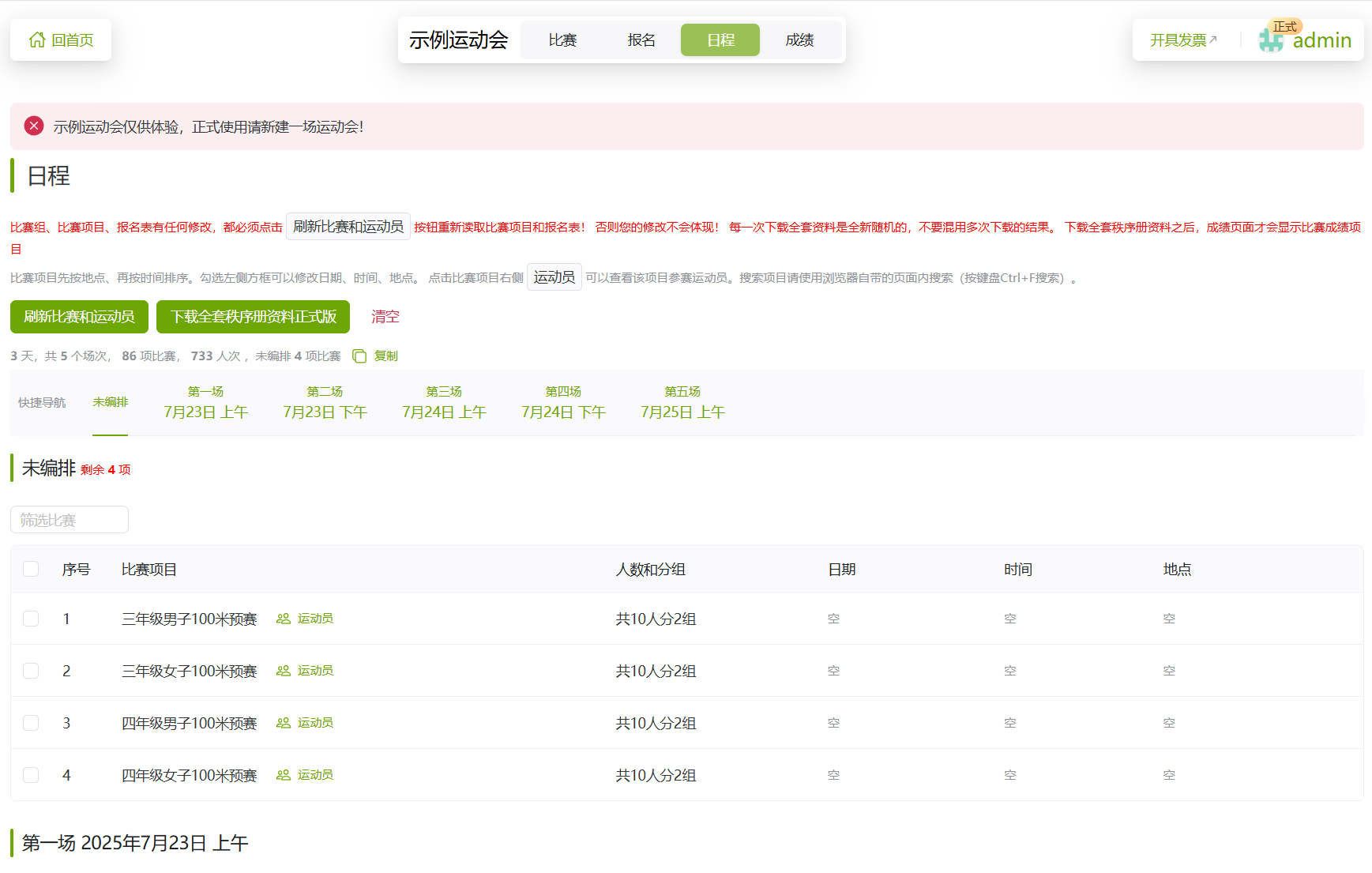
Task: Click 运动员 link for 四年级女子100米预赛
Action: coord(315,775)
